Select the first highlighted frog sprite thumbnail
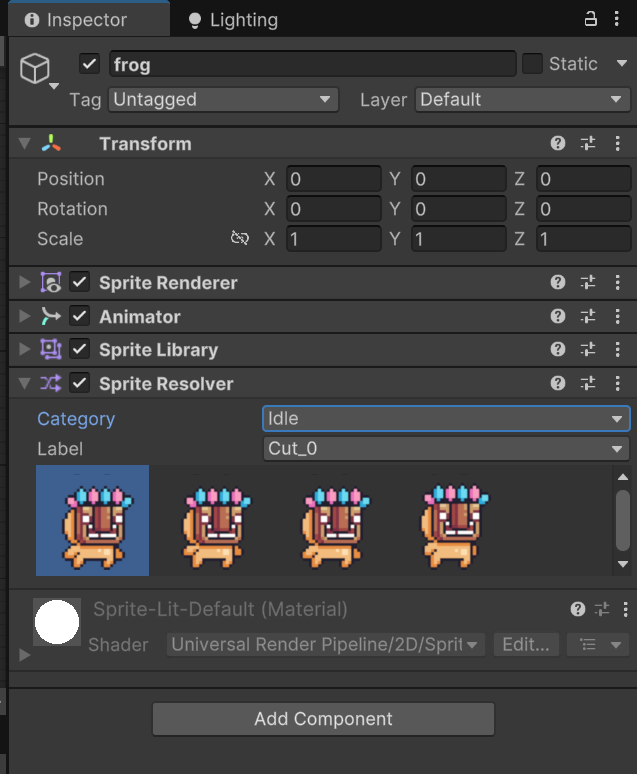This screenshot has width=637, height=774. tap(92, 520)
